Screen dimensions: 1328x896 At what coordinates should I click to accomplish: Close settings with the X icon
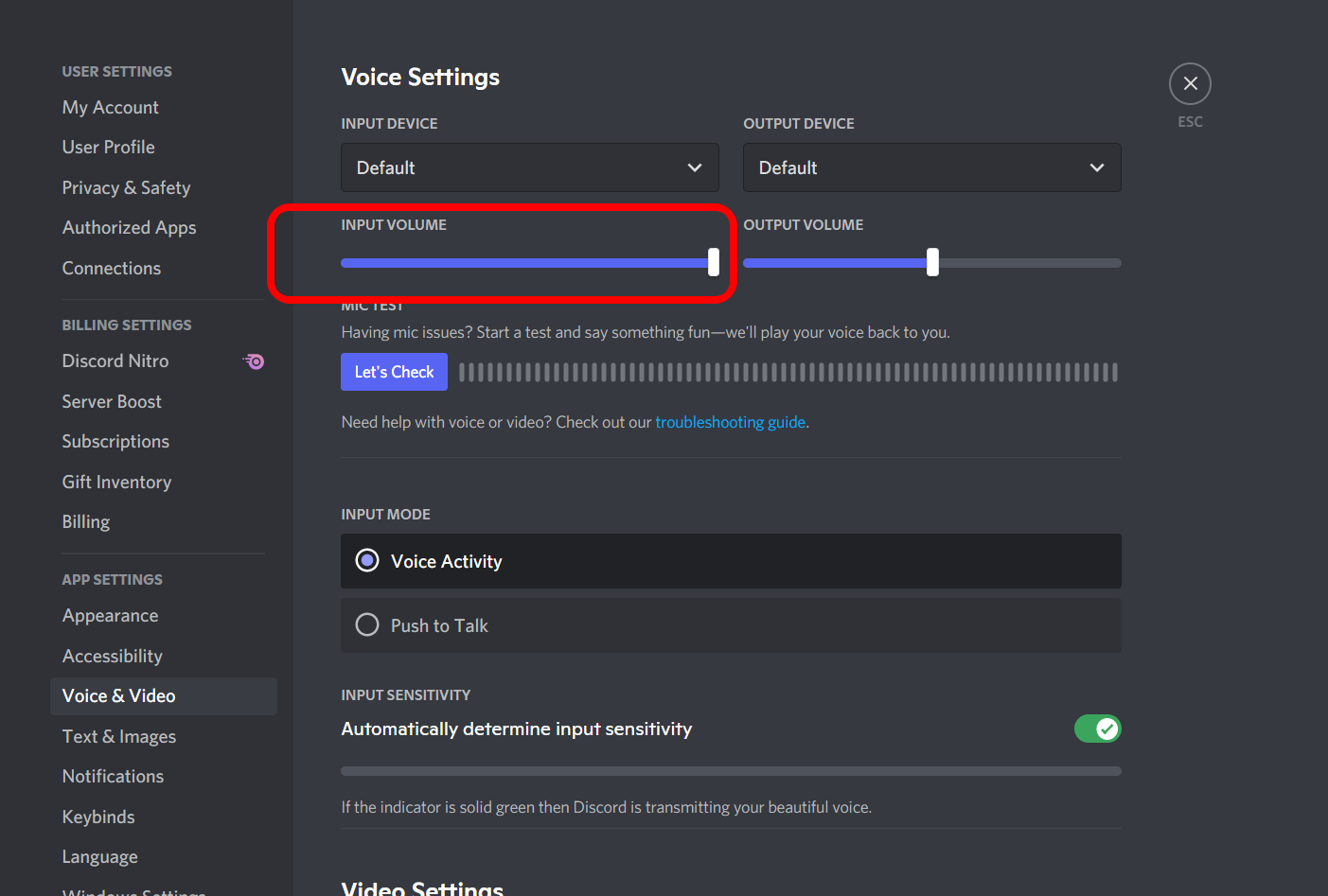tap(1190, 84)
